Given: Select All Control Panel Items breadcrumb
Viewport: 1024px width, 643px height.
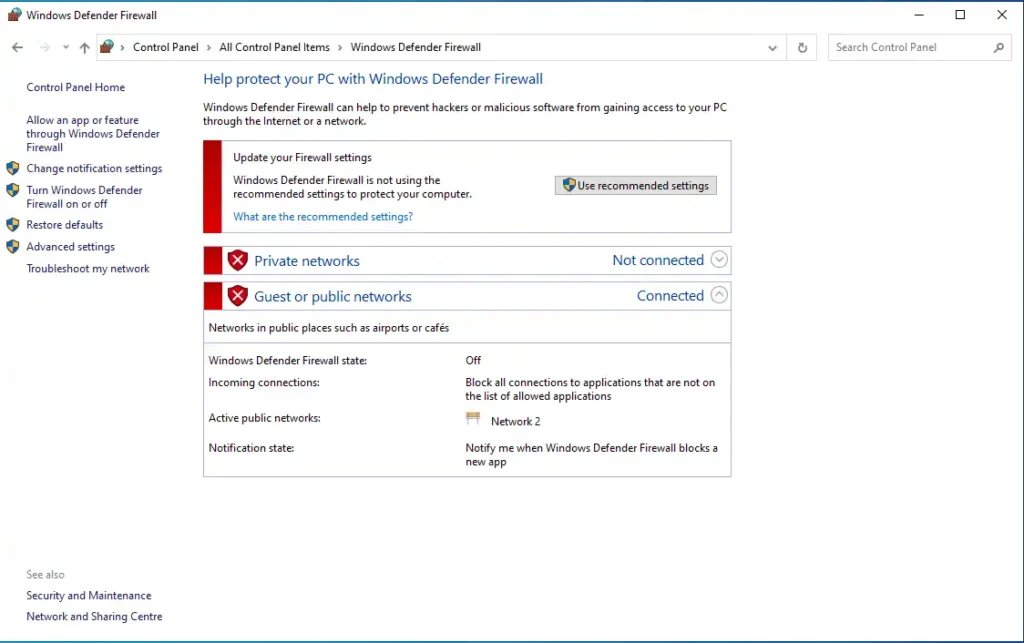Looking at the screenshot, I should (x=274, y=47).
